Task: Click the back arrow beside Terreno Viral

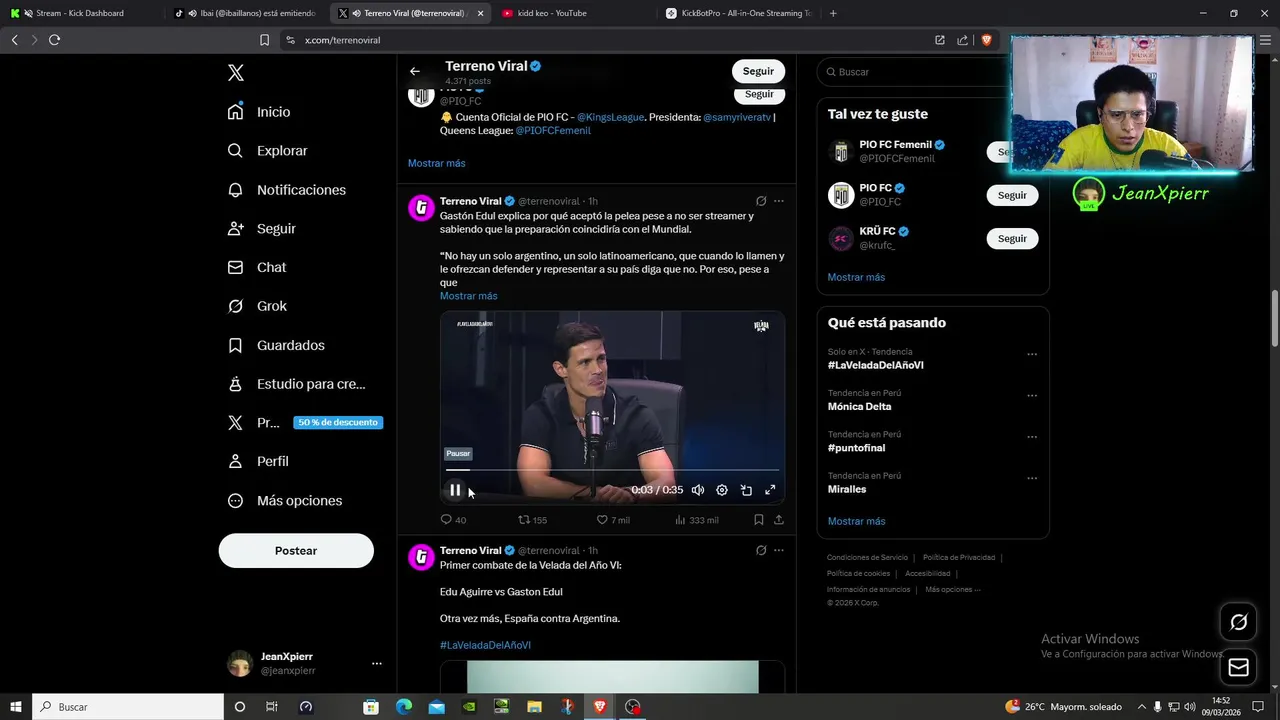Action: tap(415, 71)
